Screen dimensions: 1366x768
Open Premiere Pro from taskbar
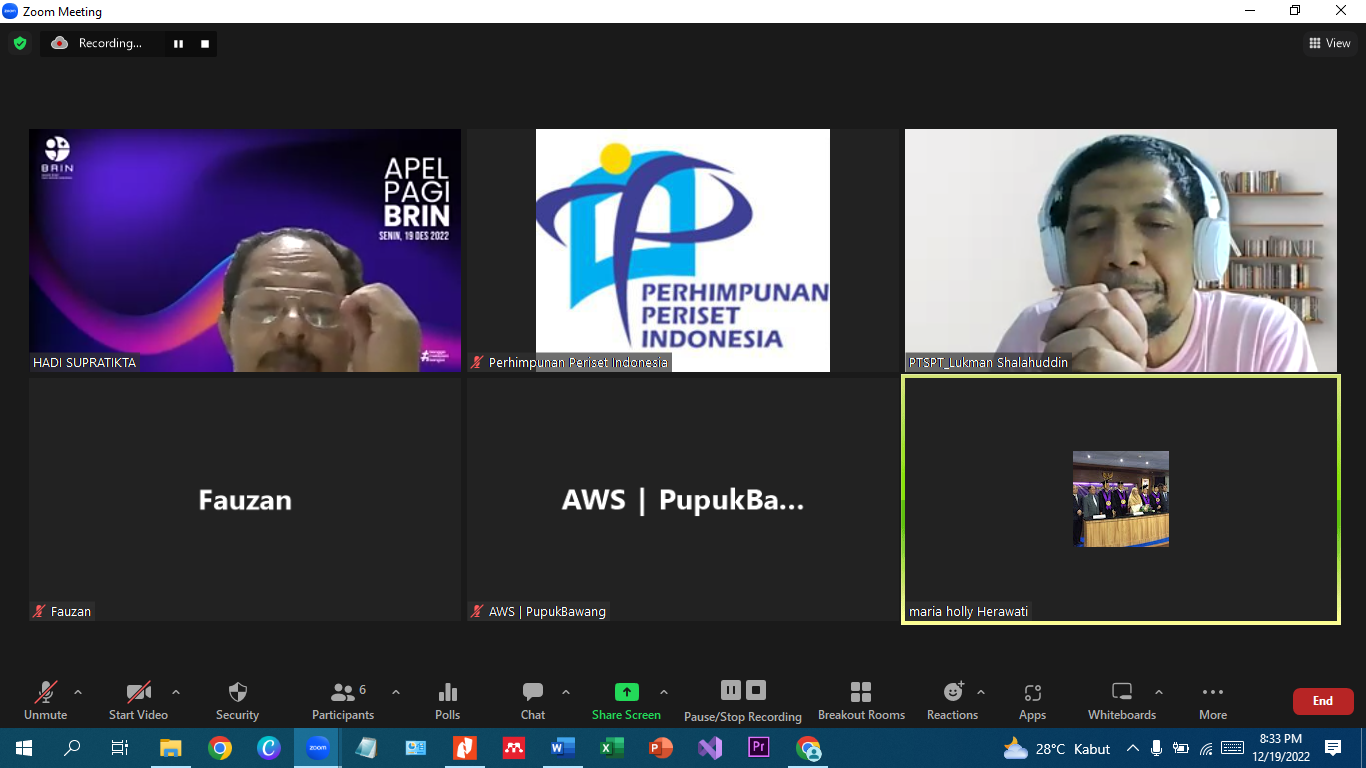point(759,748)
